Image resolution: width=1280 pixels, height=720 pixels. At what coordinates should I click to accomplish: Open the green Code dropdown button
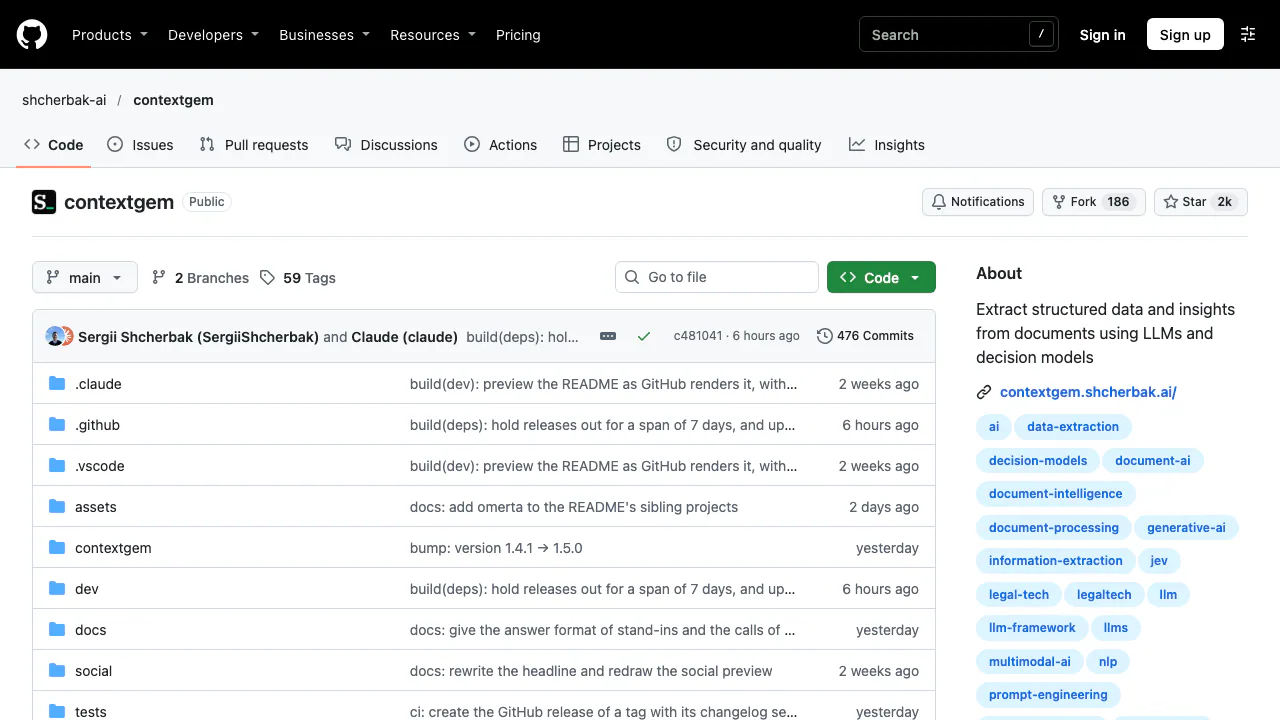click(881, 278)
